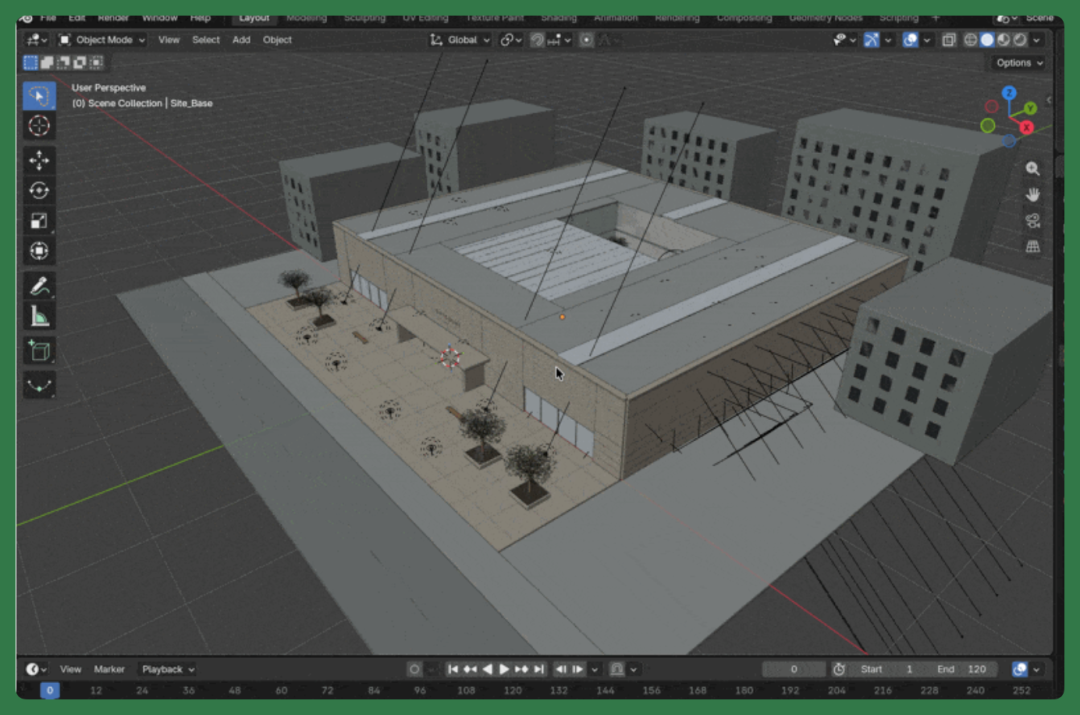
Task: Open the viewport Select menu
Action: coord(206,40)
